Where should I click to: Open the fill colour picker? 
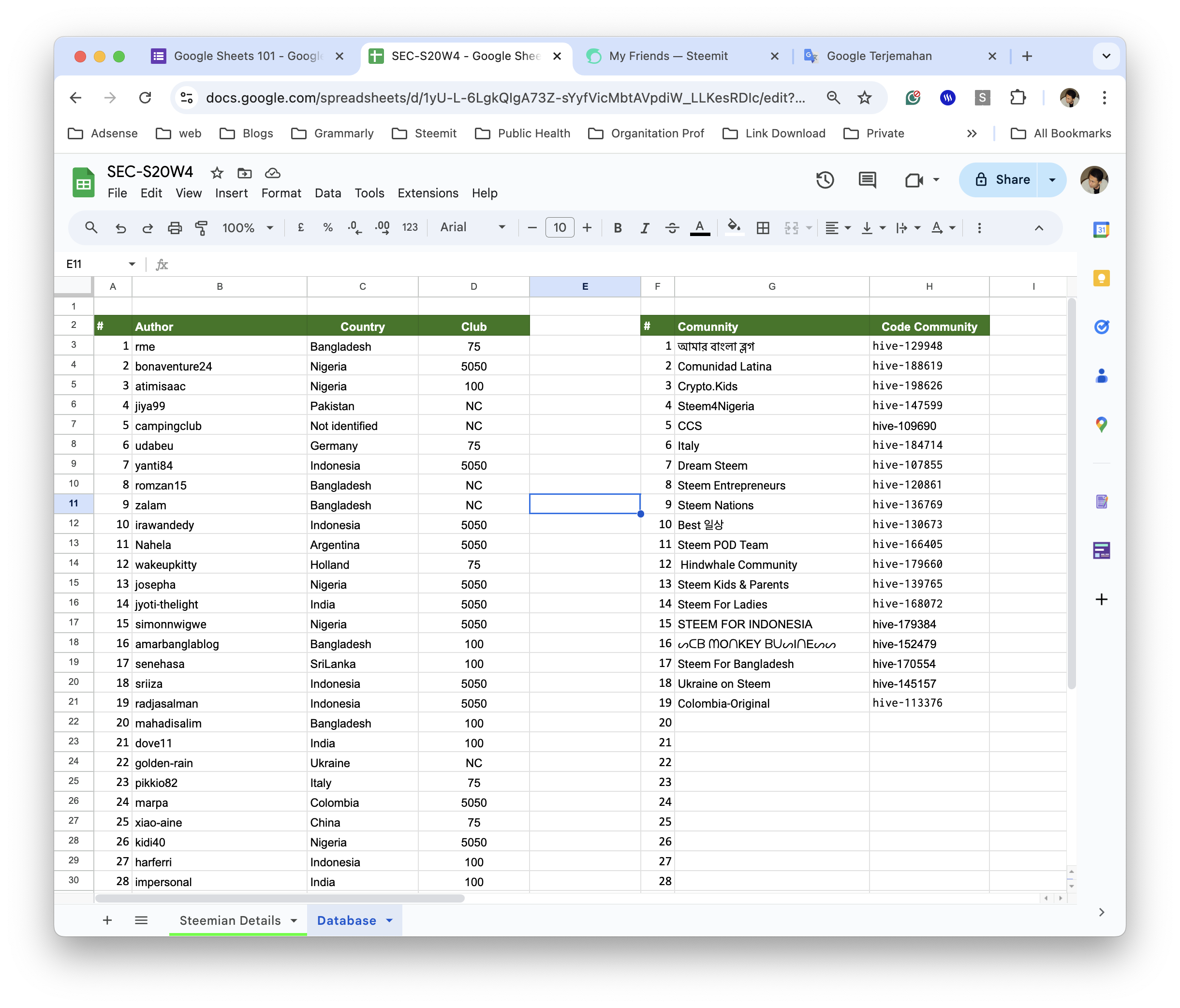(x=734, y=227)
